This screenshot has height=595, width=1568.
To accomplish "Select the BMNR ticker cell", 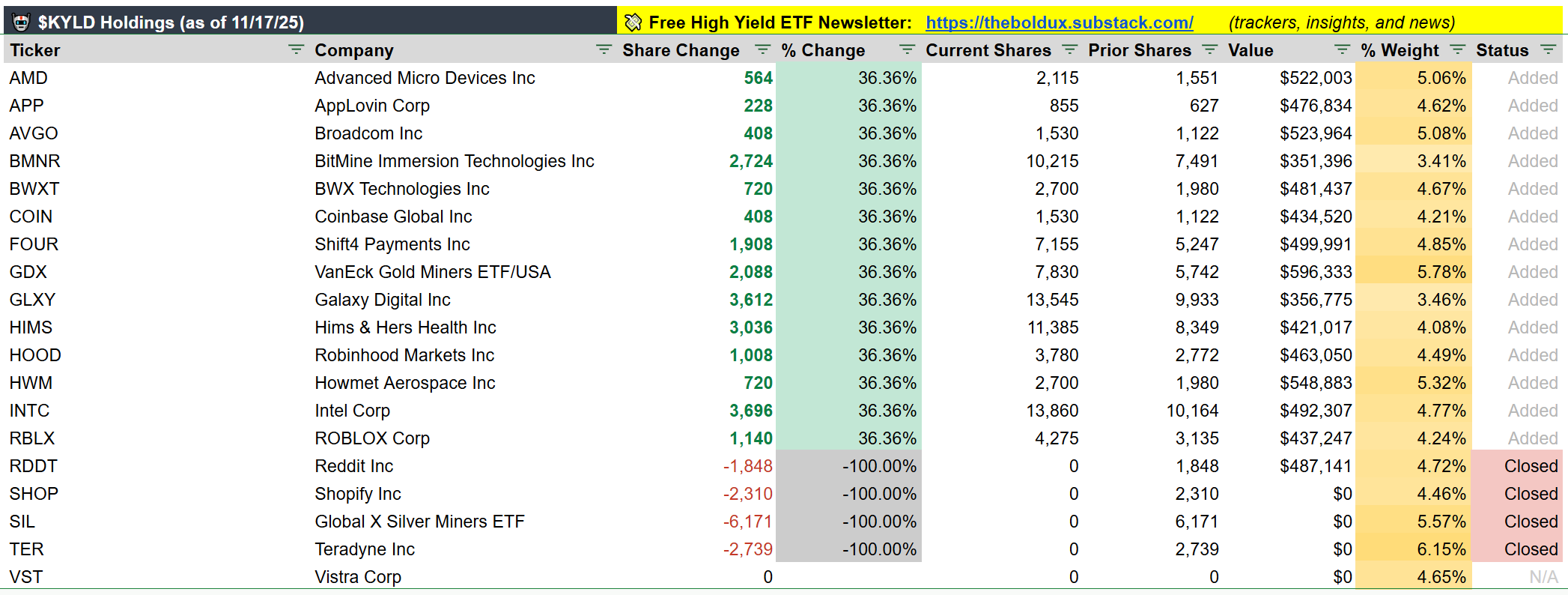I will 157,161.
